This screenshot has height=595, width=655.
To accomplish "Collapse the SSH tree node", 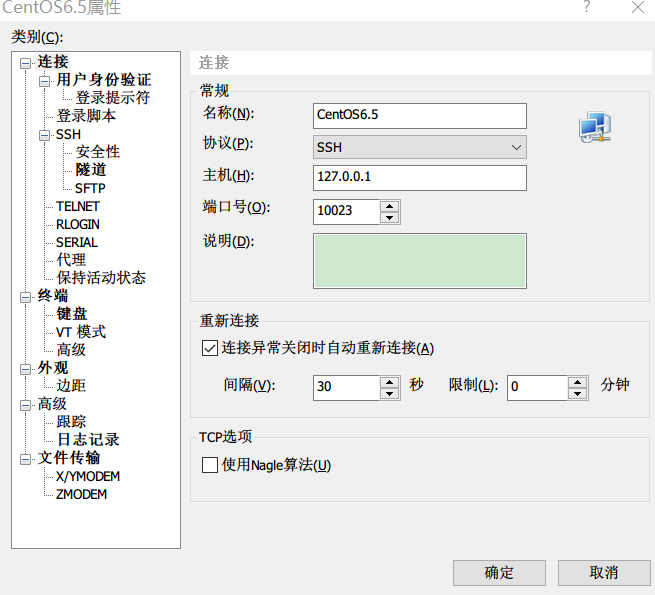I will (x=45, y=135).
